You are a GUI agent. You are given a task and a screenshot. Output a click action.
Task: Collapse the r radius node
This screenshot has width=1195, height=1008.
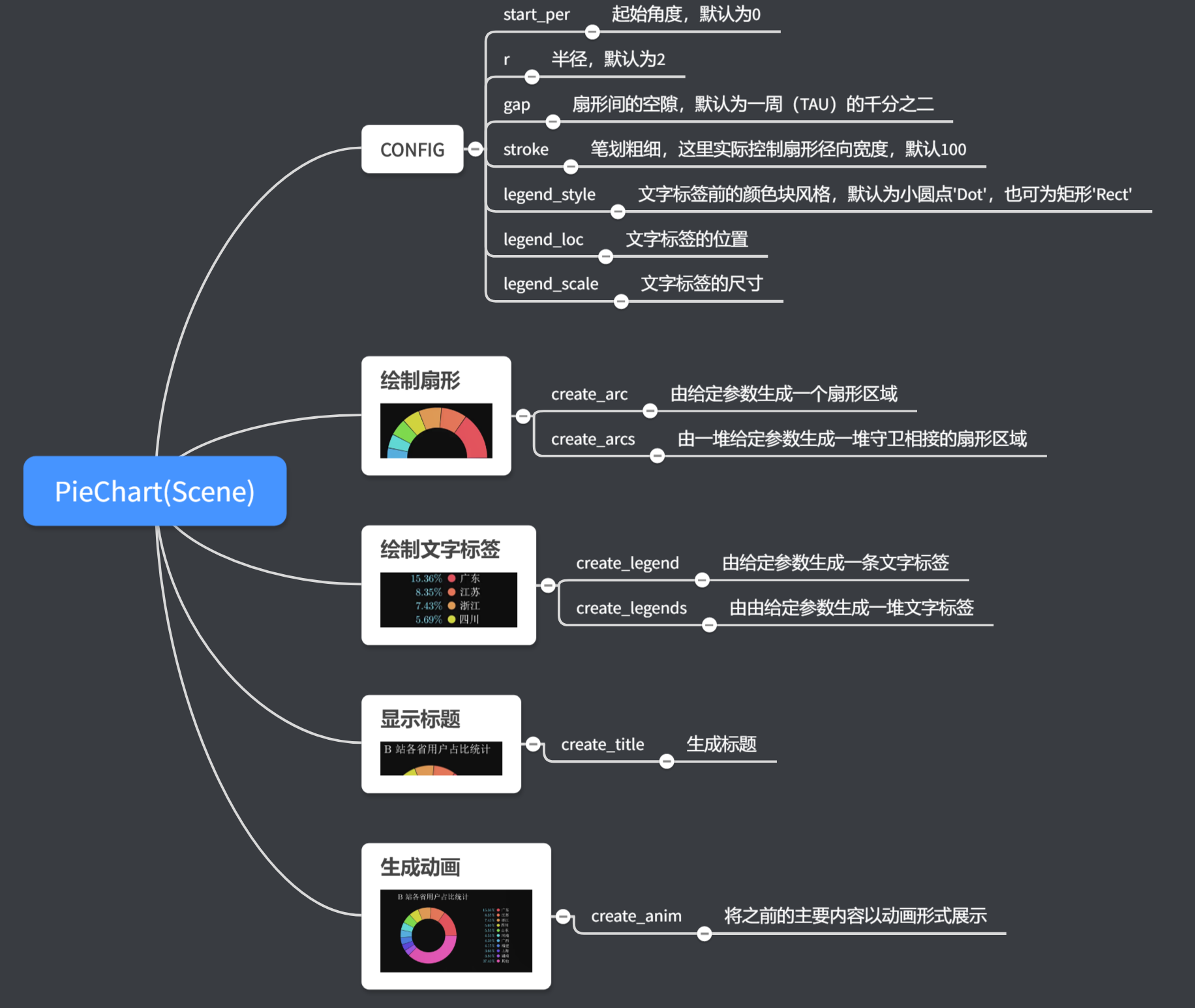[532, 77]
